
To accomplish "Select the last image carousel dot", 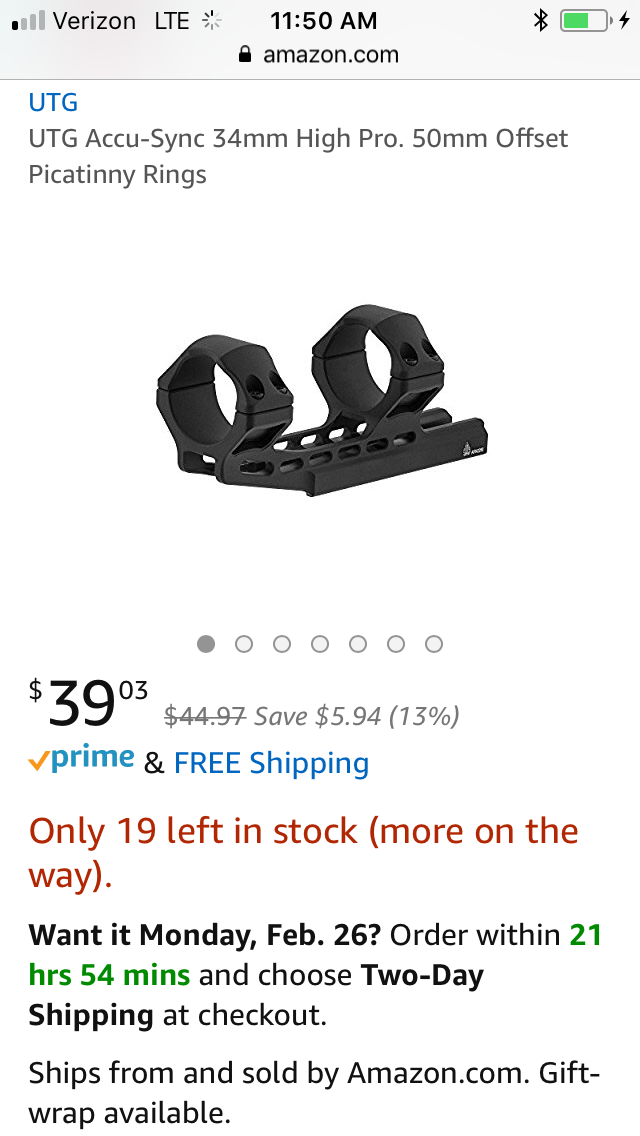I will [433, 643].
